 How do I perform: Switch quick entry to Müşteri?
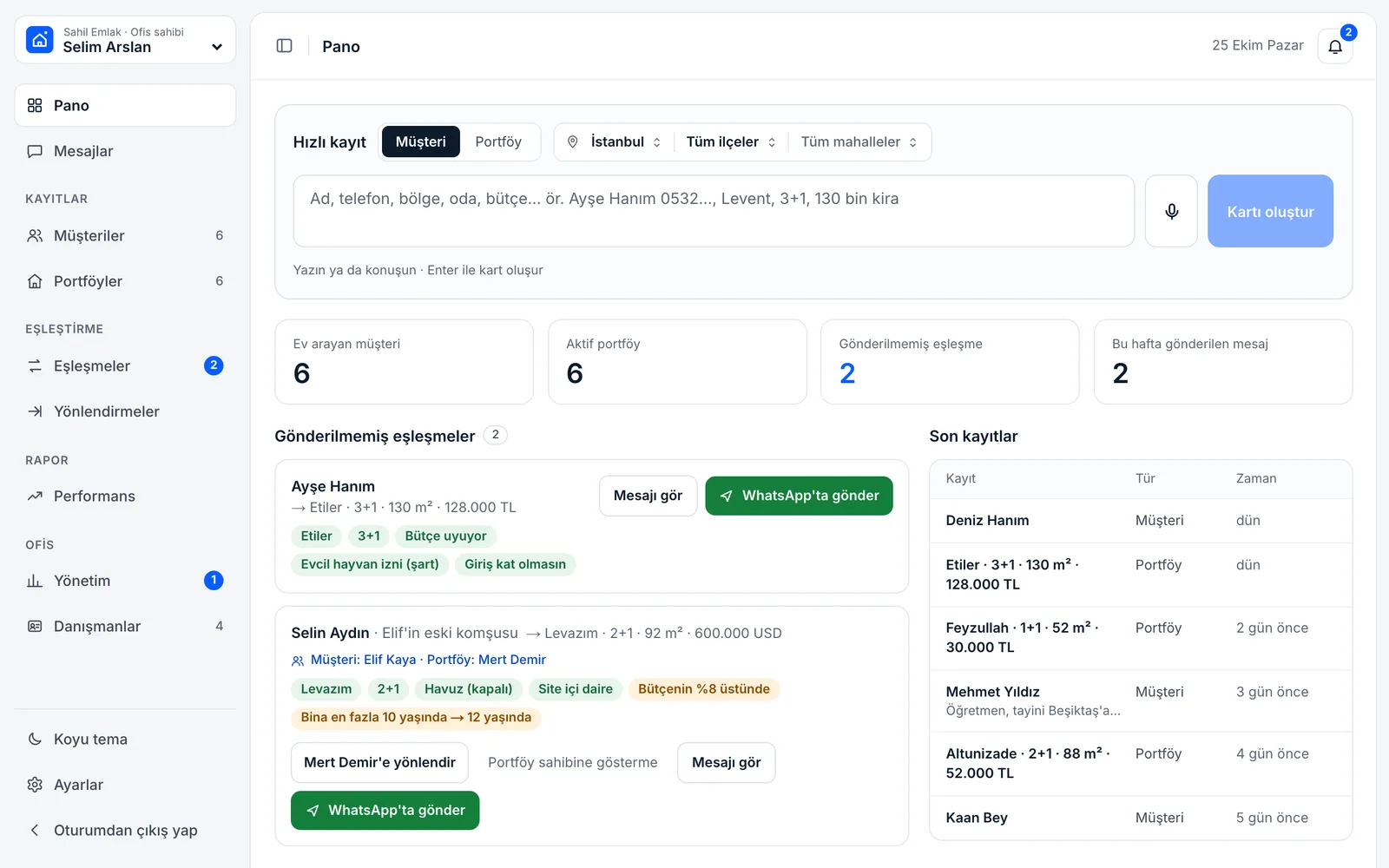pos(421,141)
